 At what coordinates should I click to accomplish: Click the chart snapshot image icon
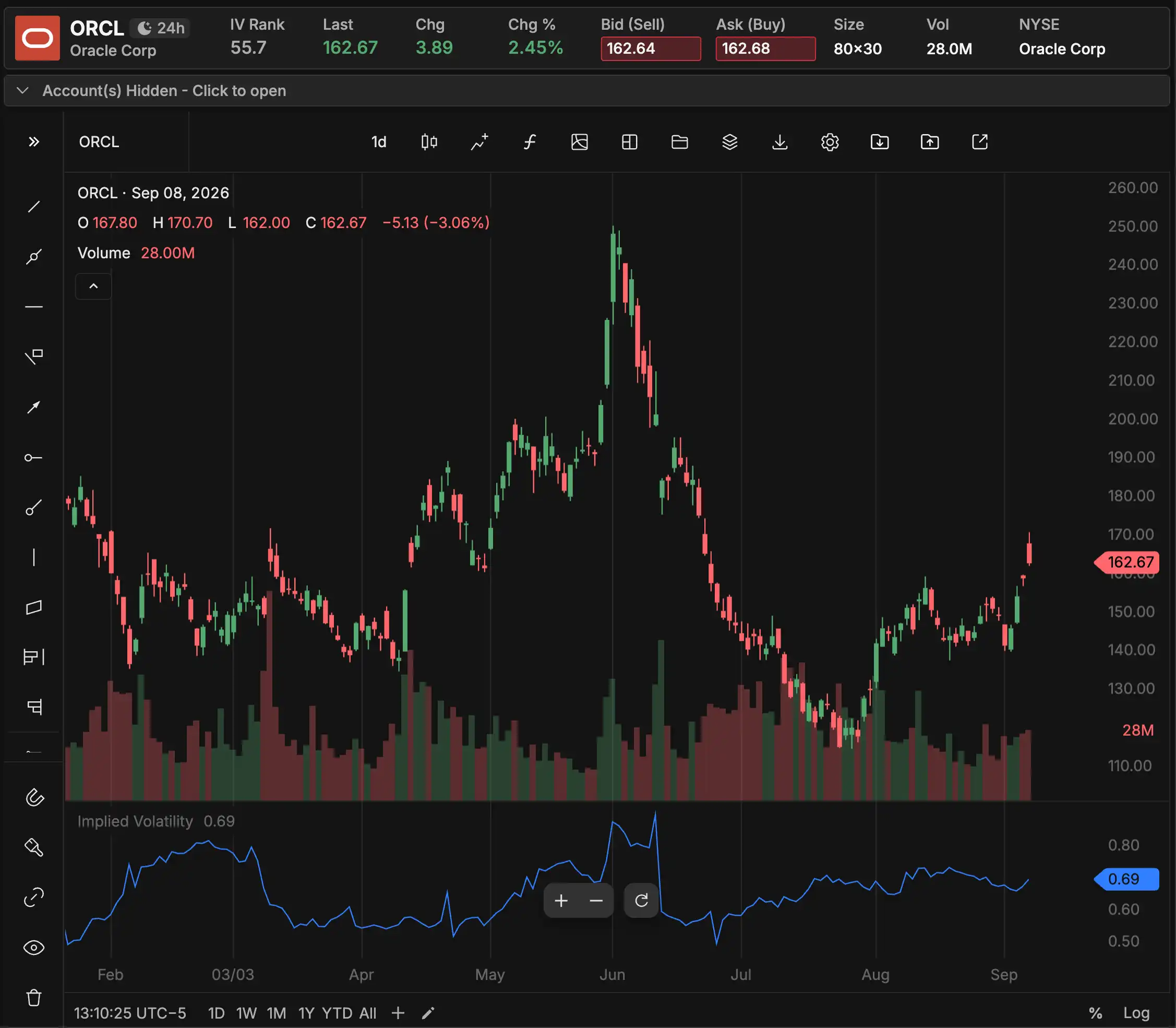click(x=580, y=142)
